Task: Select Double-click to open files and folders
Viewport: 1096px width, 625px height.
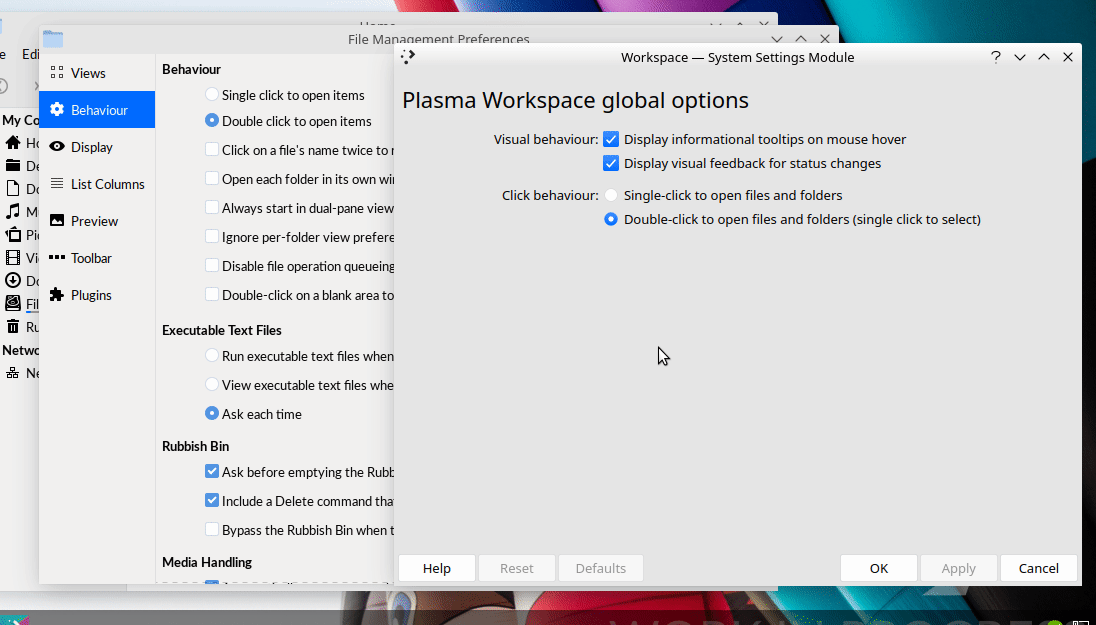Action: click(x=793, y=220)
